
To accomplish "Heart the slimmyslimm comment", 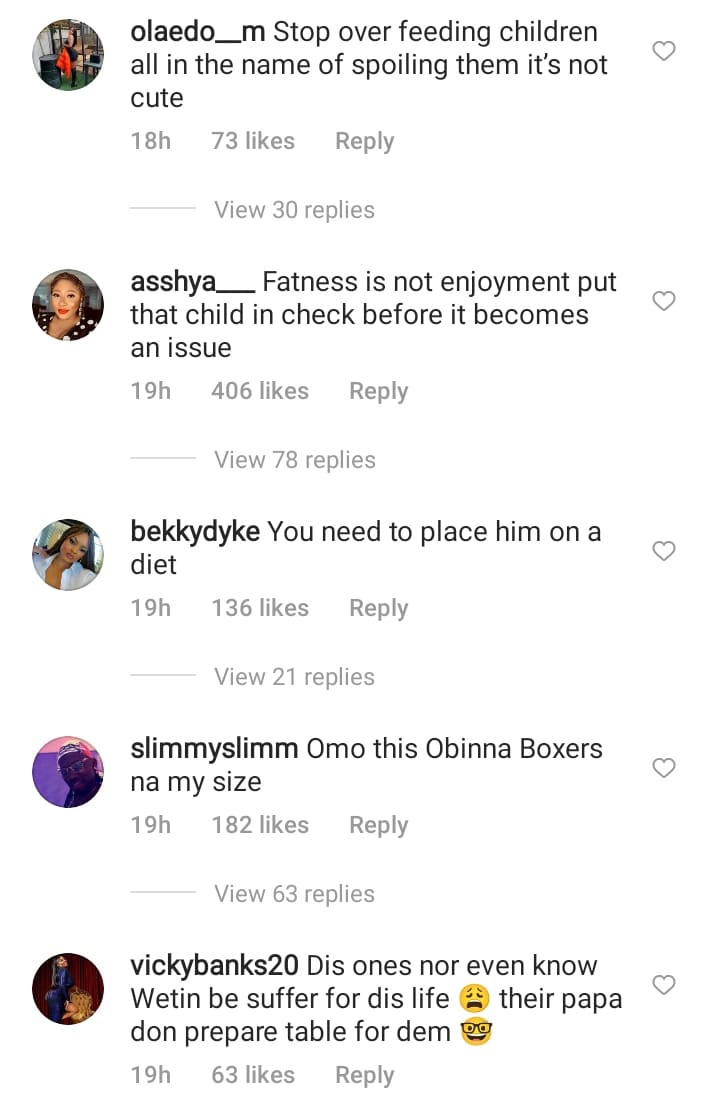I will (664, 768).
